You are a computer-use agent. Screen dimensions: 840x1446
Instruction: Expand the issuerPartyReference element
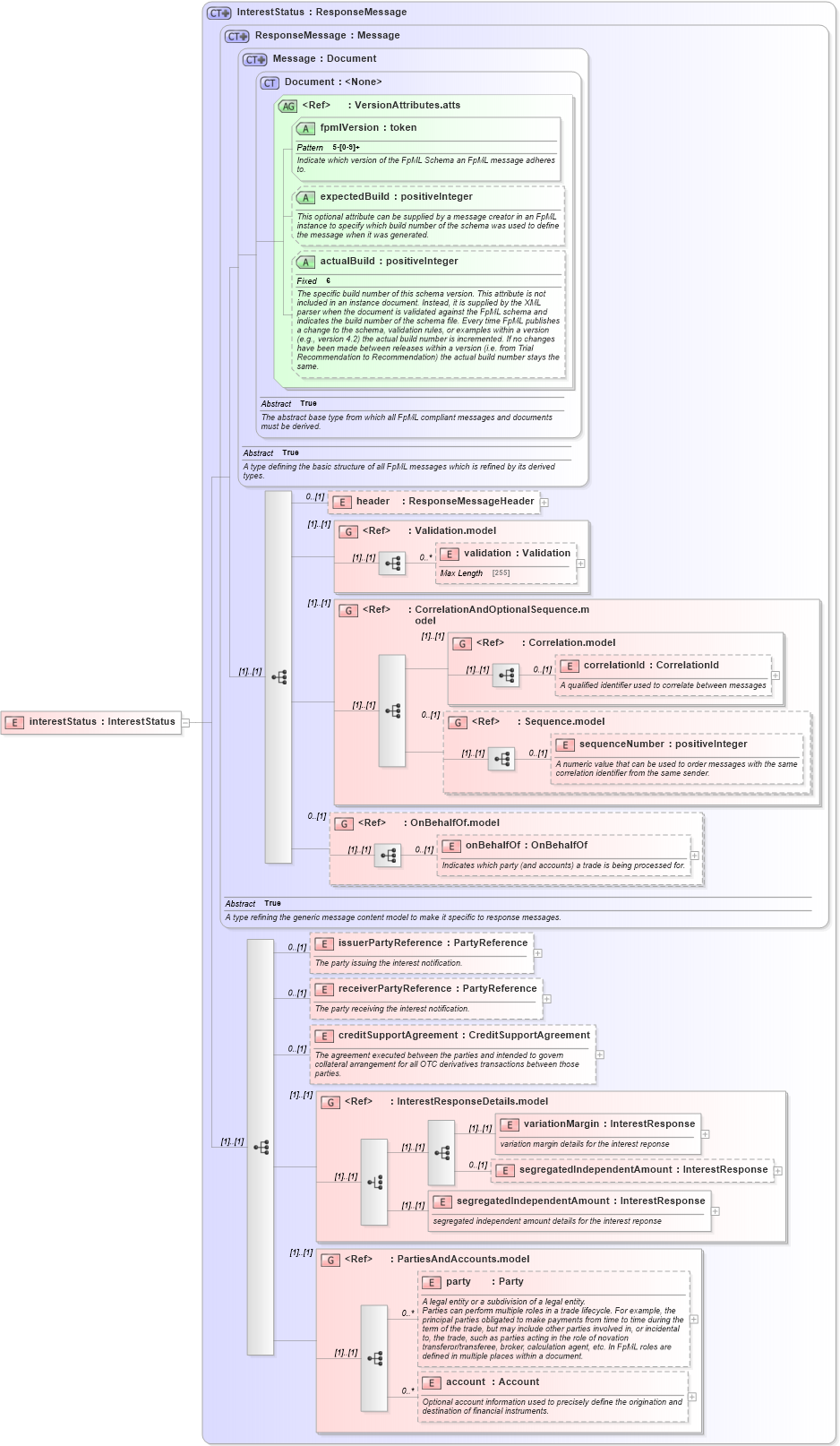538,953
